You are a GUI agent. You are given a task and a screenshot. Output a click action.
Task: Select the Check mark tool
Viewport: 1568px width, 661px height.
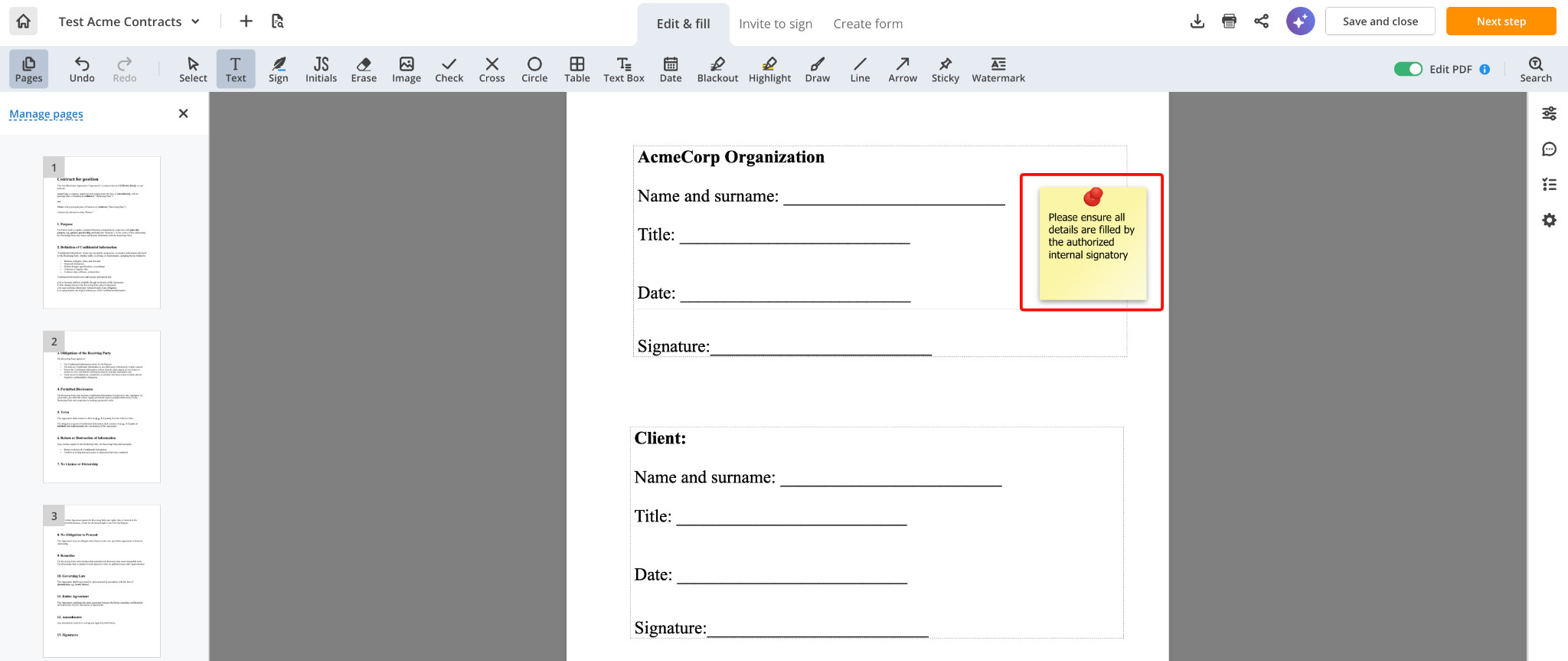pyautogui.click(x=449, y=69)
